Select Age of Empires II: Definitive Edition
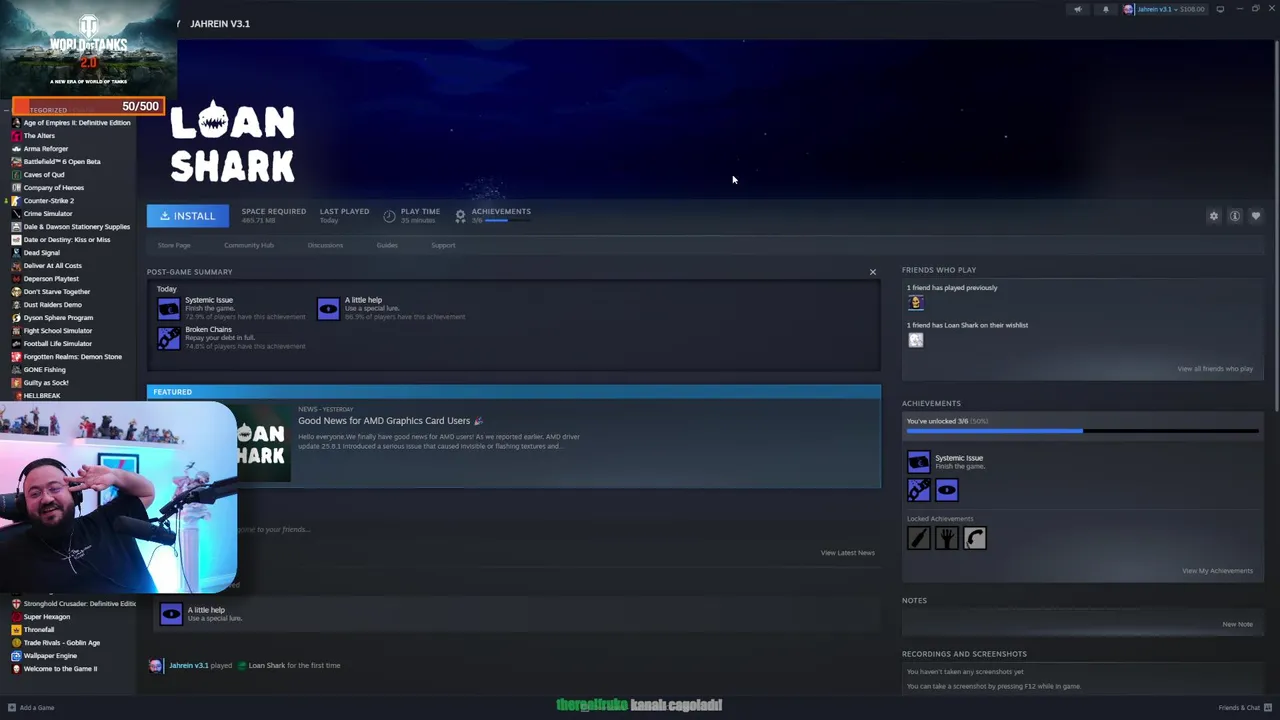This screenshot has width=1280, height=720. pos(76,122)
